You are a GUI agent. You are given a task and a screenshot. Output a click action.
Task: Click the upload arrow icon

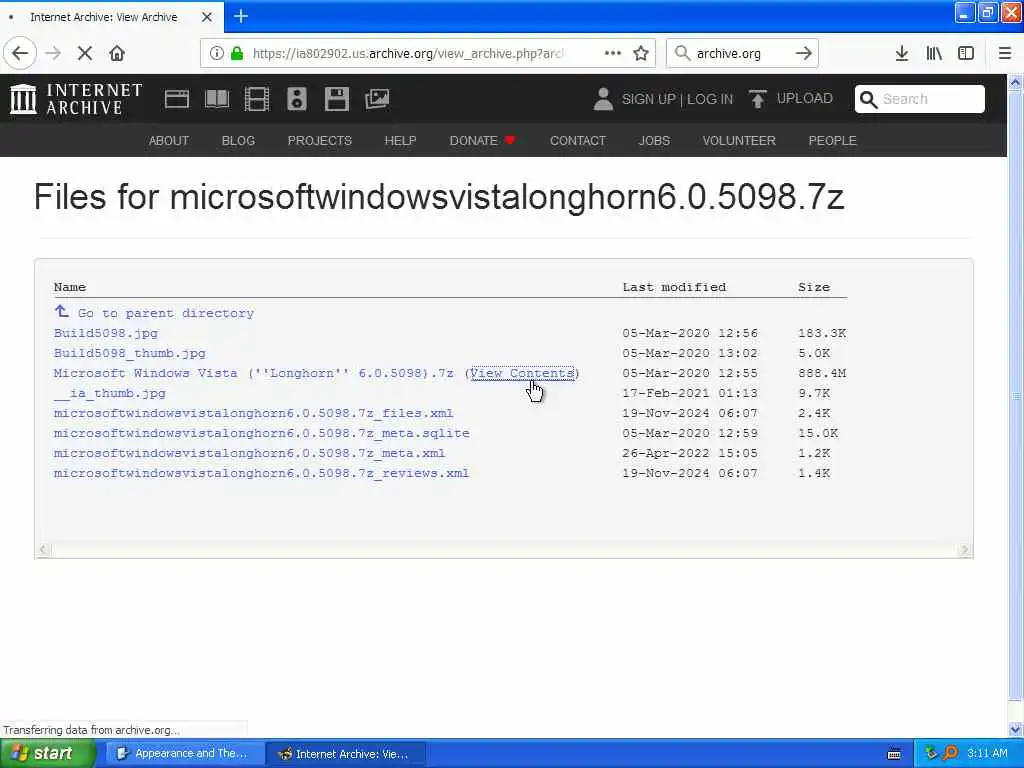[758, 99]
